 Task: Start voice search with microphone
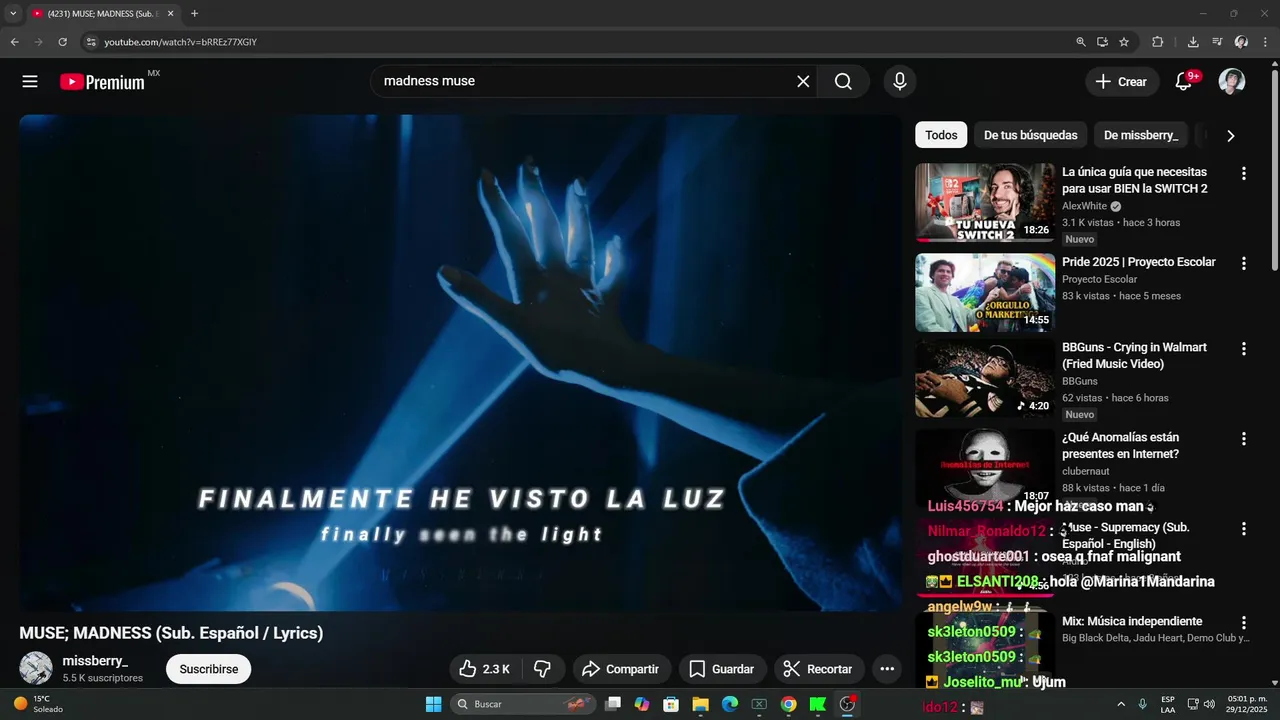pos(900,82)
